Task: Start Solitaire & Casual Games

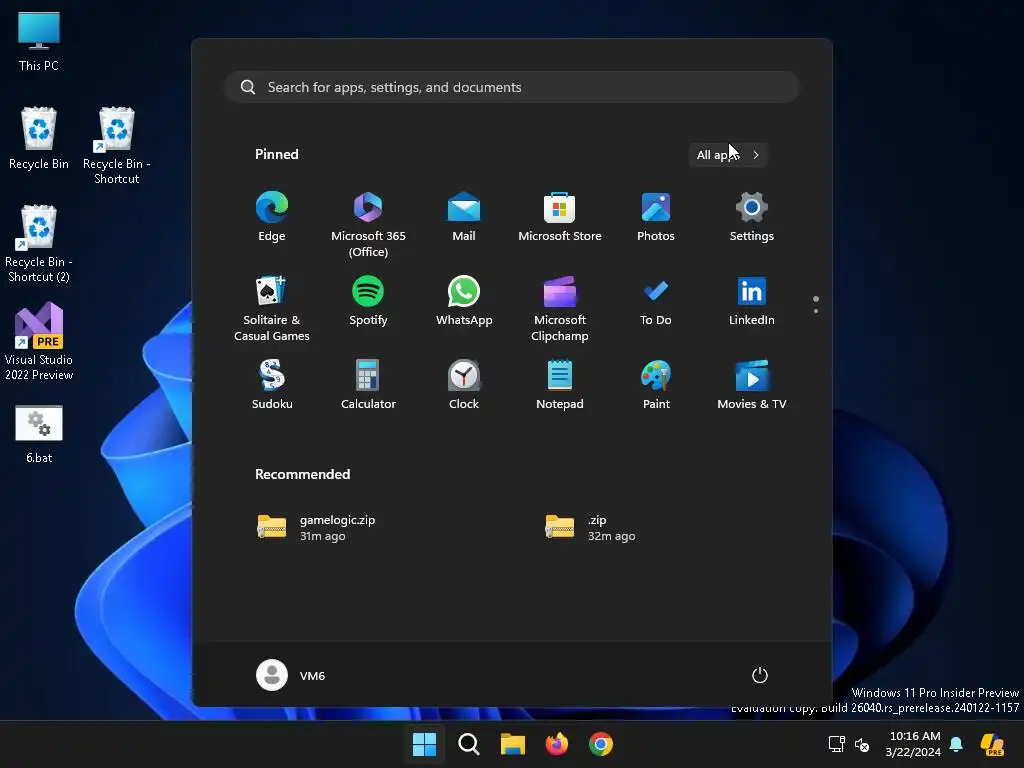Action: click(272, 308)
